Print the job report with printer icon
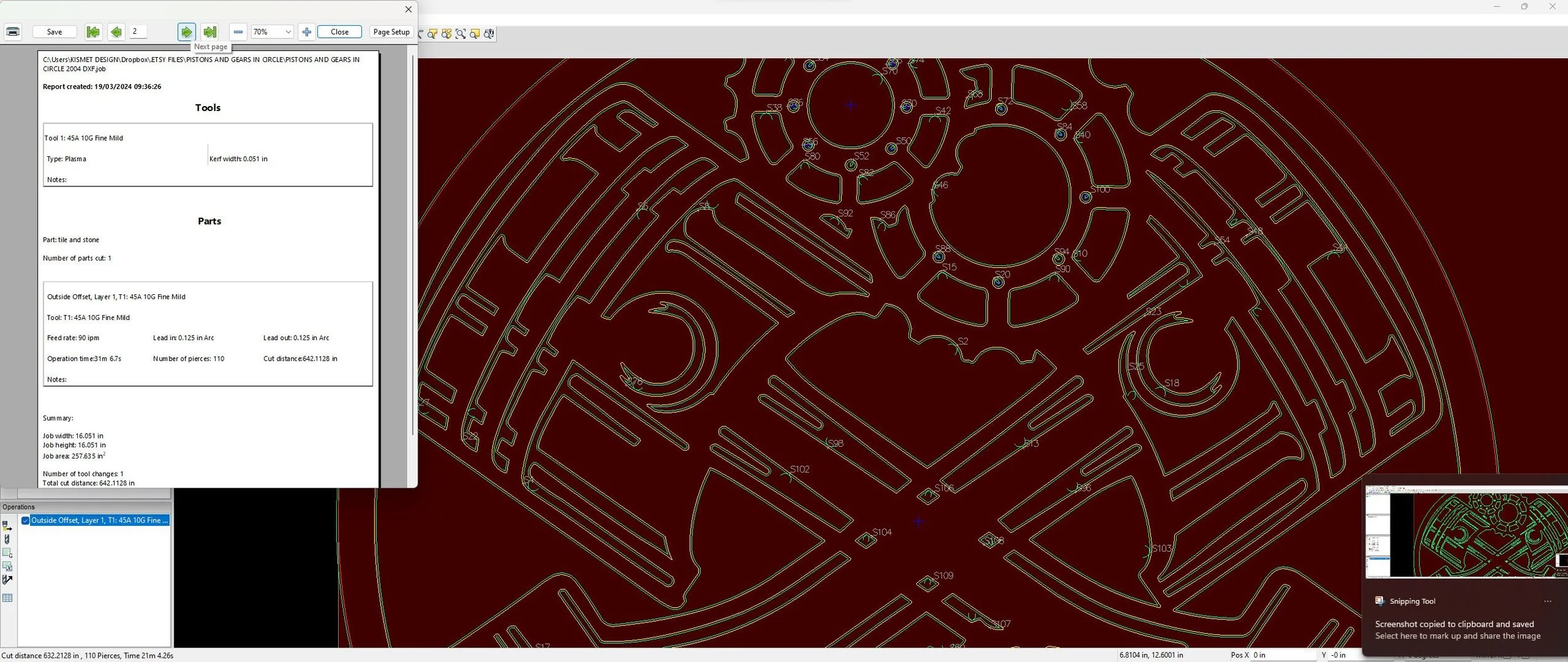The width and height of the screenshot is (1568, 662). [x=13, y=31]
